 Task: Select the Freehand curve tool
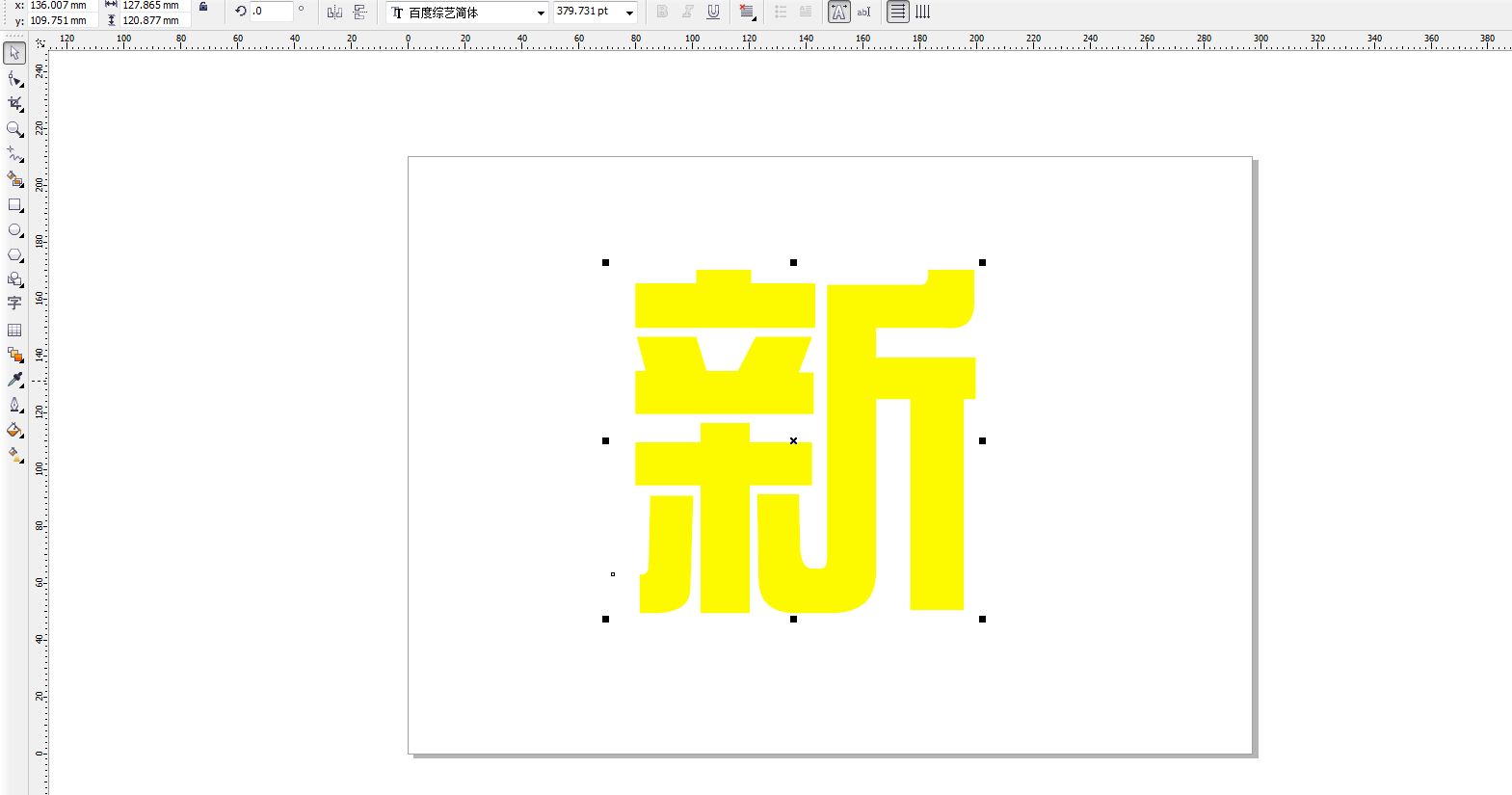point(14,154)
